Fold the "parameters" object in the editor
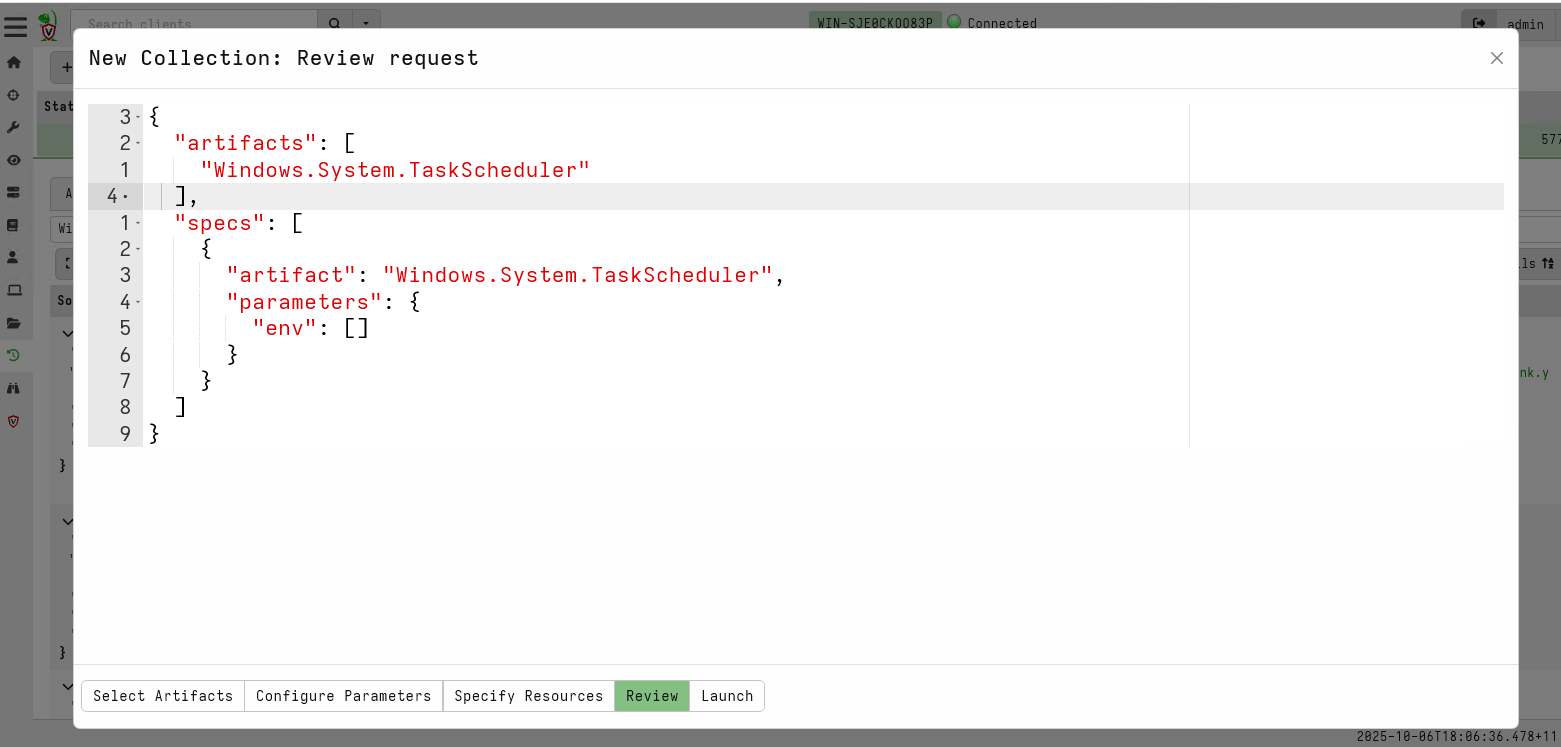The image size is (1561, 747). coord(138,302)
